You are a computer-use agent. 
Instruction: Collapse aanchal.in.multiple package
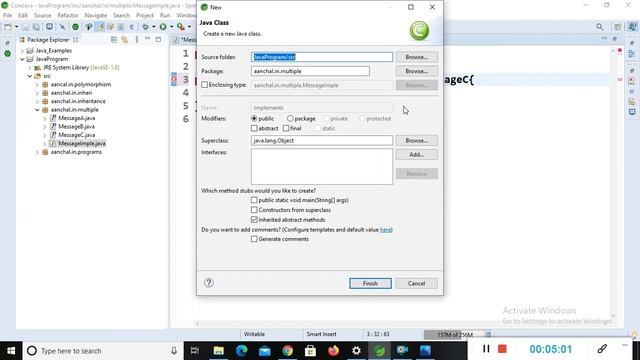[37, 110]
